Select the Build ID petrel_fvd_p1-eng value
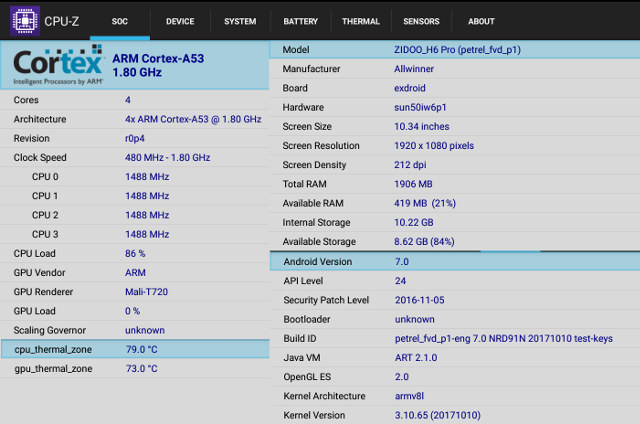Viewport: 640px width, 424px height. [504, 338]
